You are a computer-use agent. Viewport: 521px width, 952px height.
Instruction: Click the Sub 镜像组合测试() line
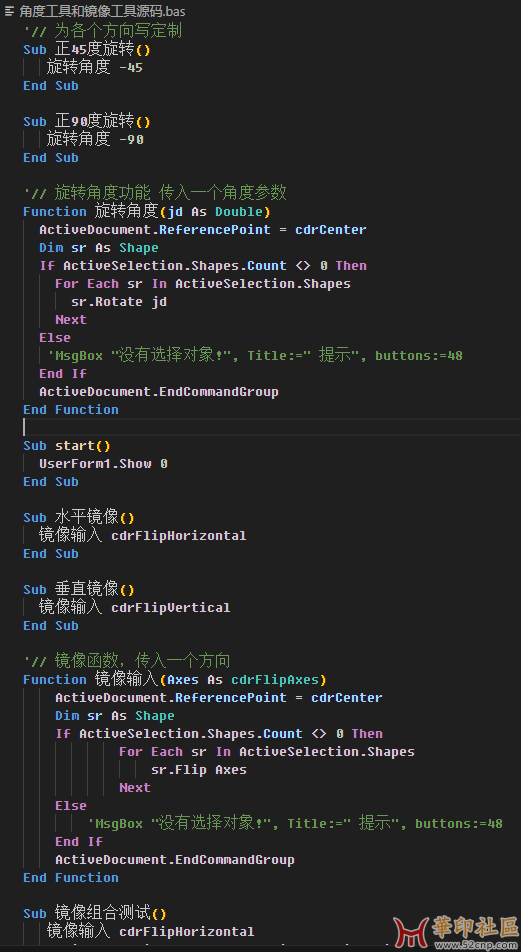coord(95,914)
